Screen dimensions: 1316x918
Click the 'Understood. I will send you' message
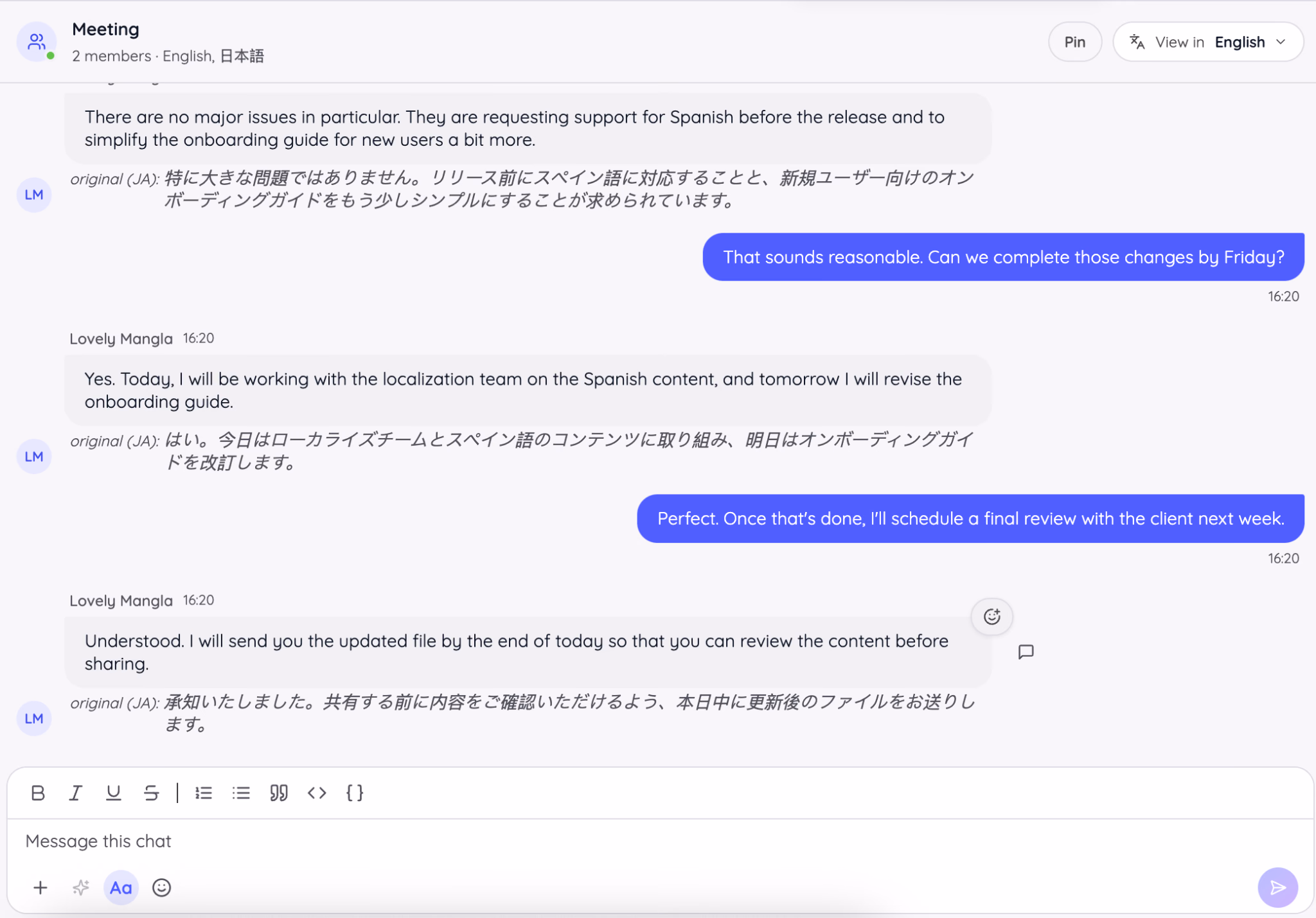tap(528, 652)
